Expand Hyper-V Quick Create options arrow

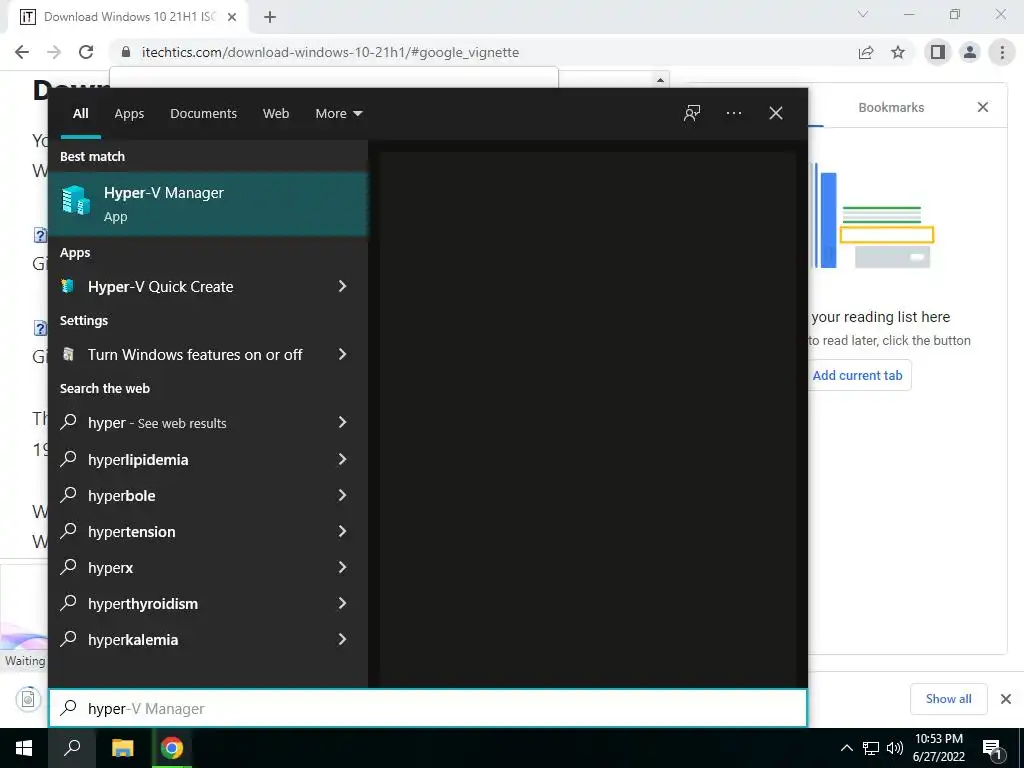point(342,286)
